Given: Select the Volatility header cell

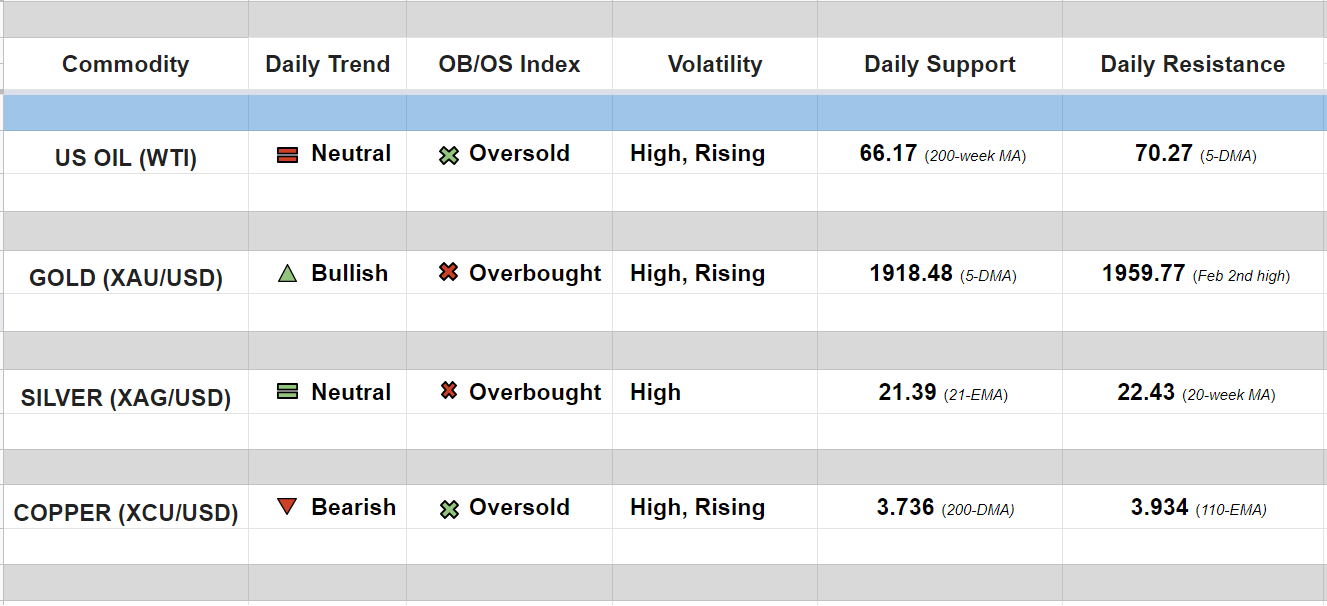Looking at the screenshot, I should [x=714, y=65].
